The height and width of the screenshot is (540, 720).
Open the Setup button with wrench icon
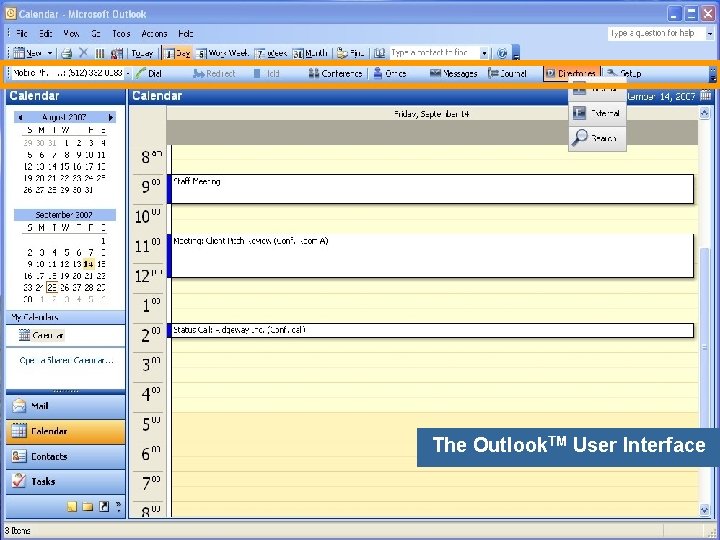624,73
